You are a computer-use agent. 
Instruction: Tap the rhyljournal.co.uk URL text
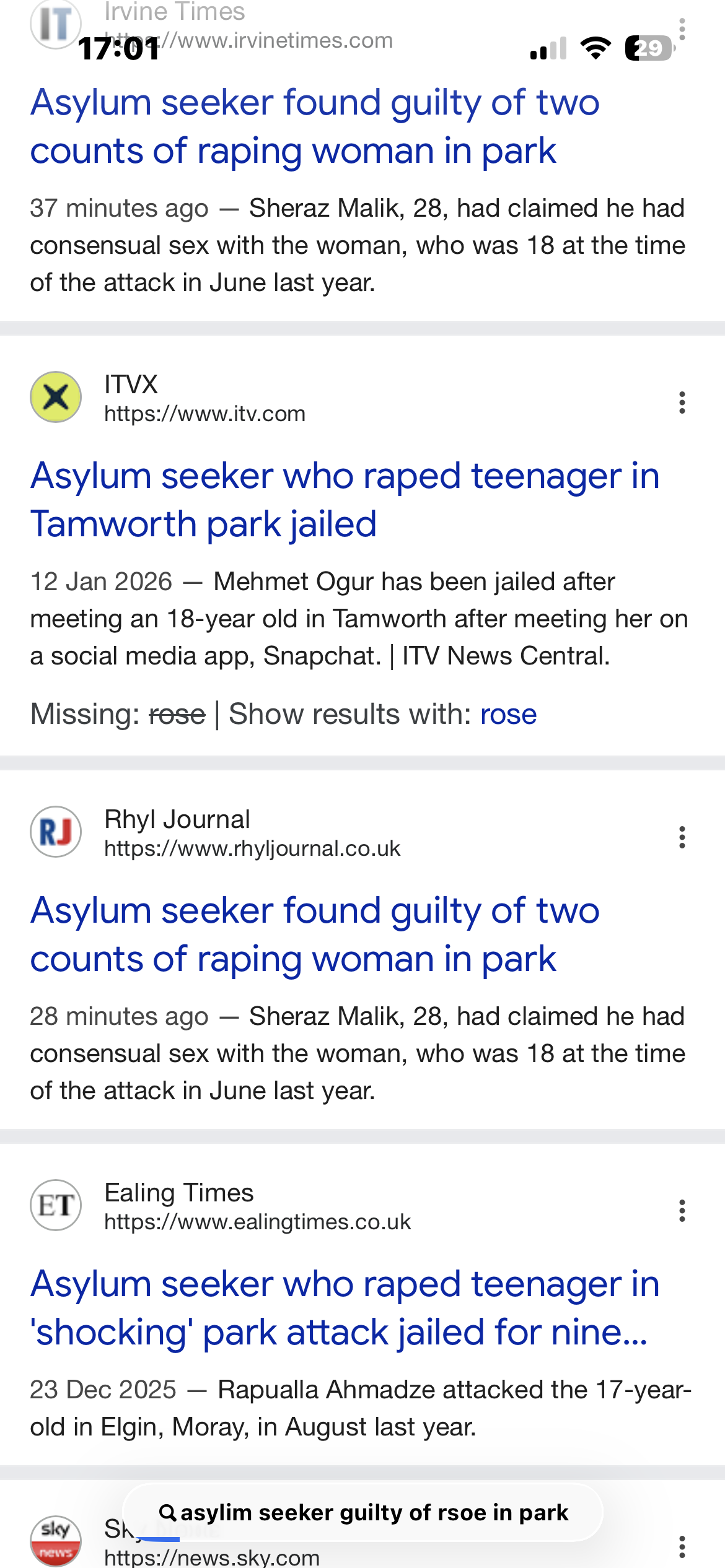tap(252, 848)
